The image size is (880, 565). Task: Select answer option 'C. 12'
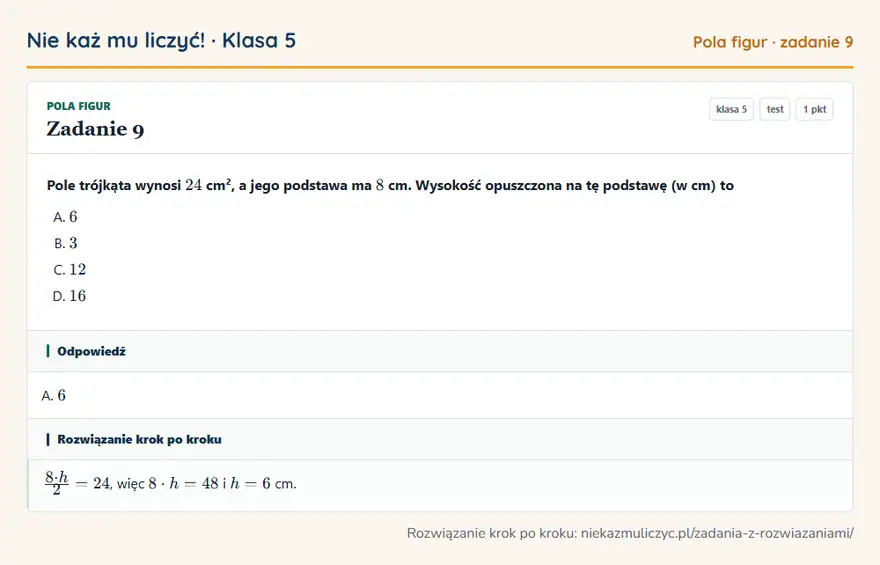tap(70, 269)
